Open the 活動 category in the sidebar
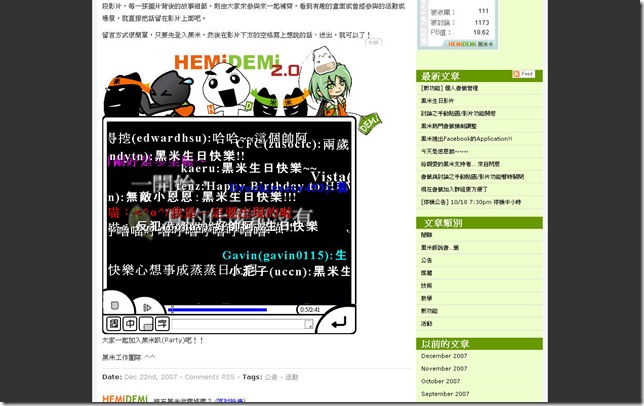The width and height of the screenshot is (644, 406). coord(426,323)
